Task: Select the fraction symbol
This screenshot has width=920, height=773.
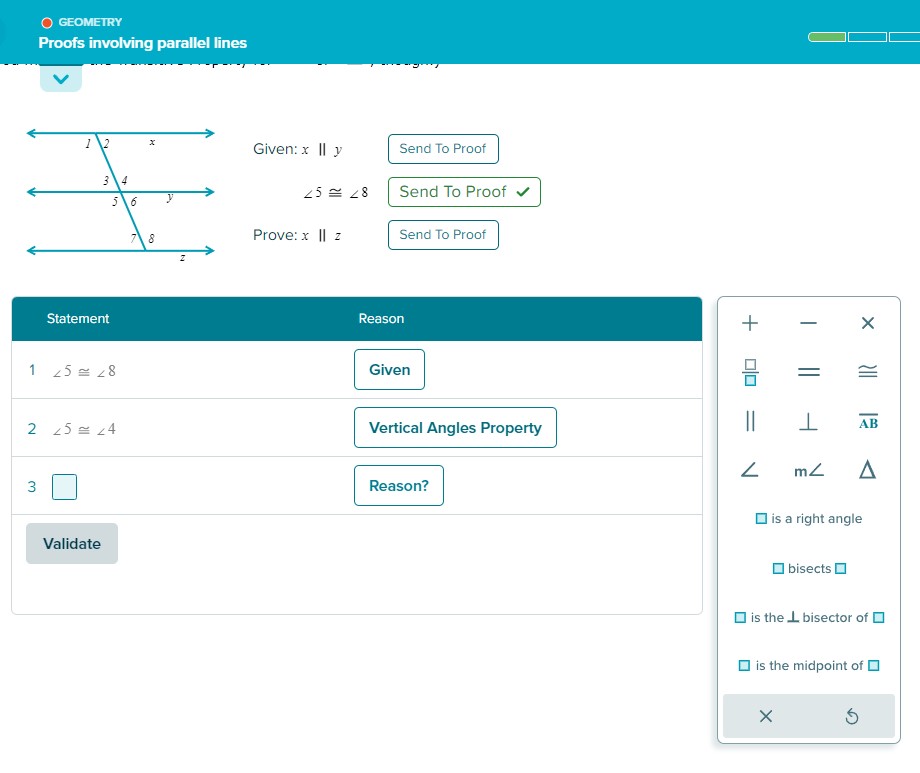Action: [749, 371]
